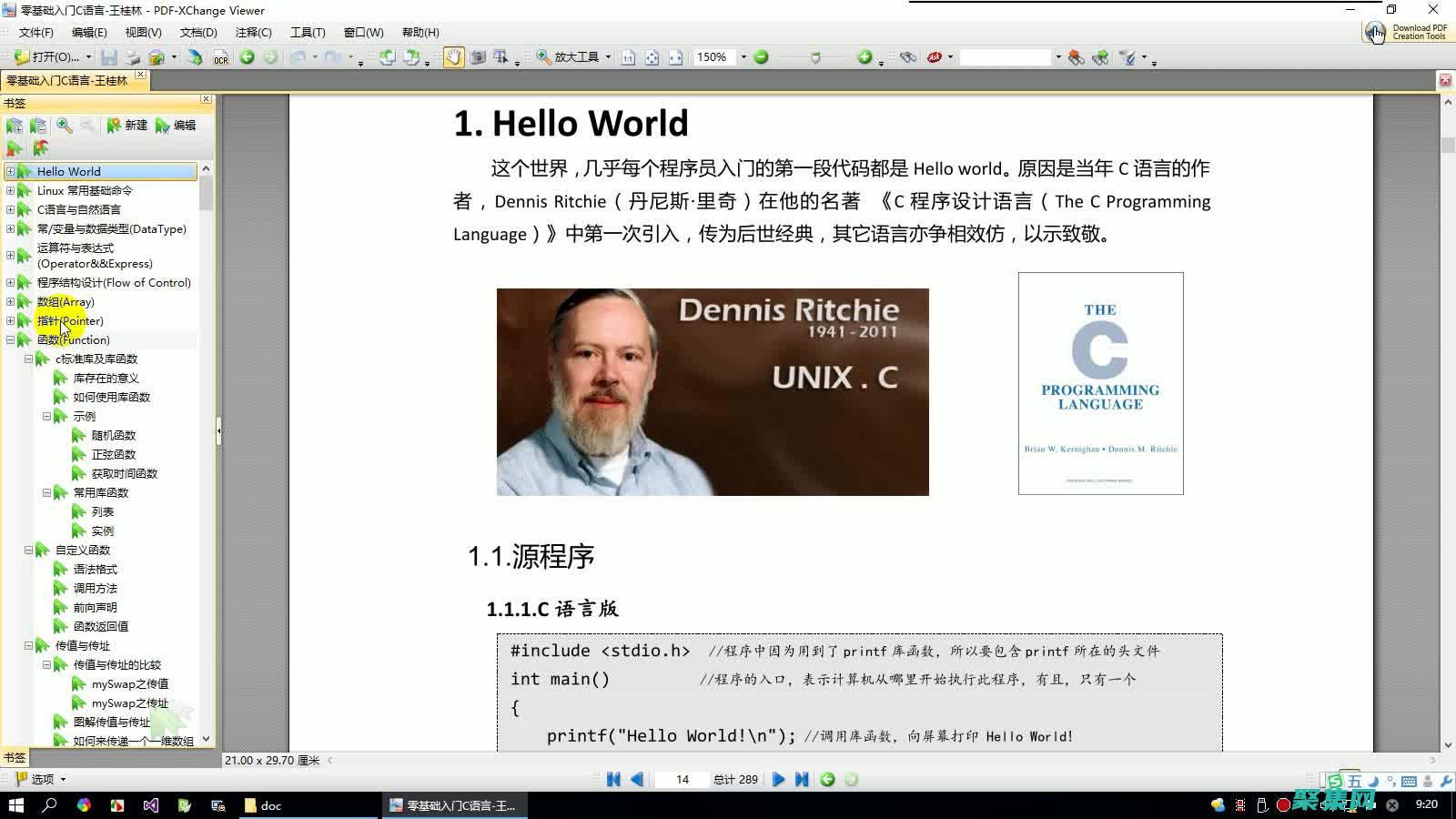The height and width of the screenshot is (819, 1456).
Task: Go to the next page arrow
Action: click(778, 780)
